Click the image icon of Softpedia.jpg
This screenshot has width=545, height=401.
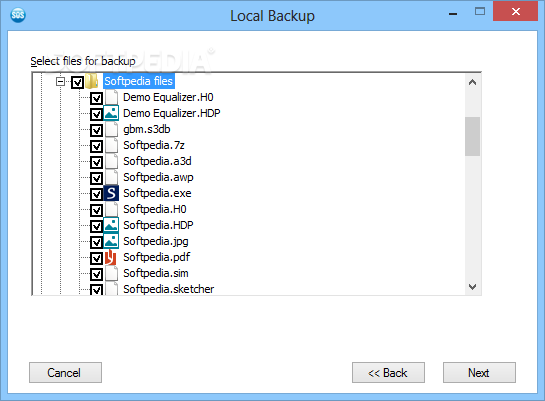(x=111, y=241)
